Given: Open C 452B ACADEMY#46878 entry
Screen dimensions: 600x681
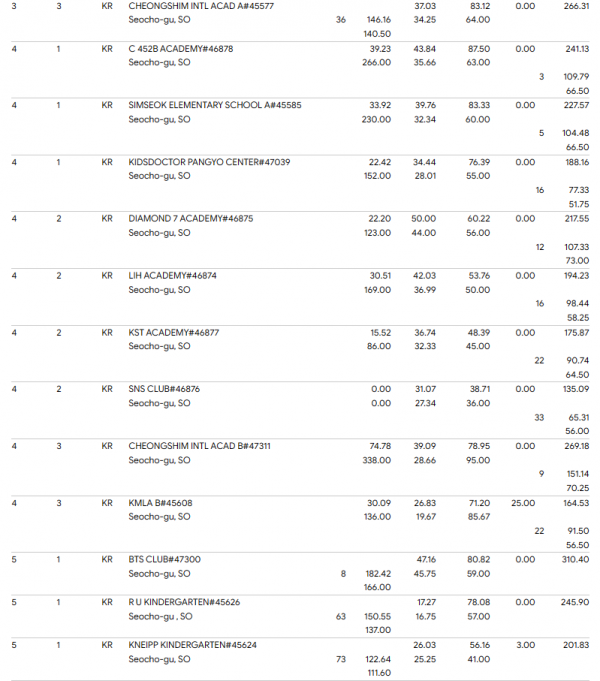Looking at the screenshot, I should (181, 49).
